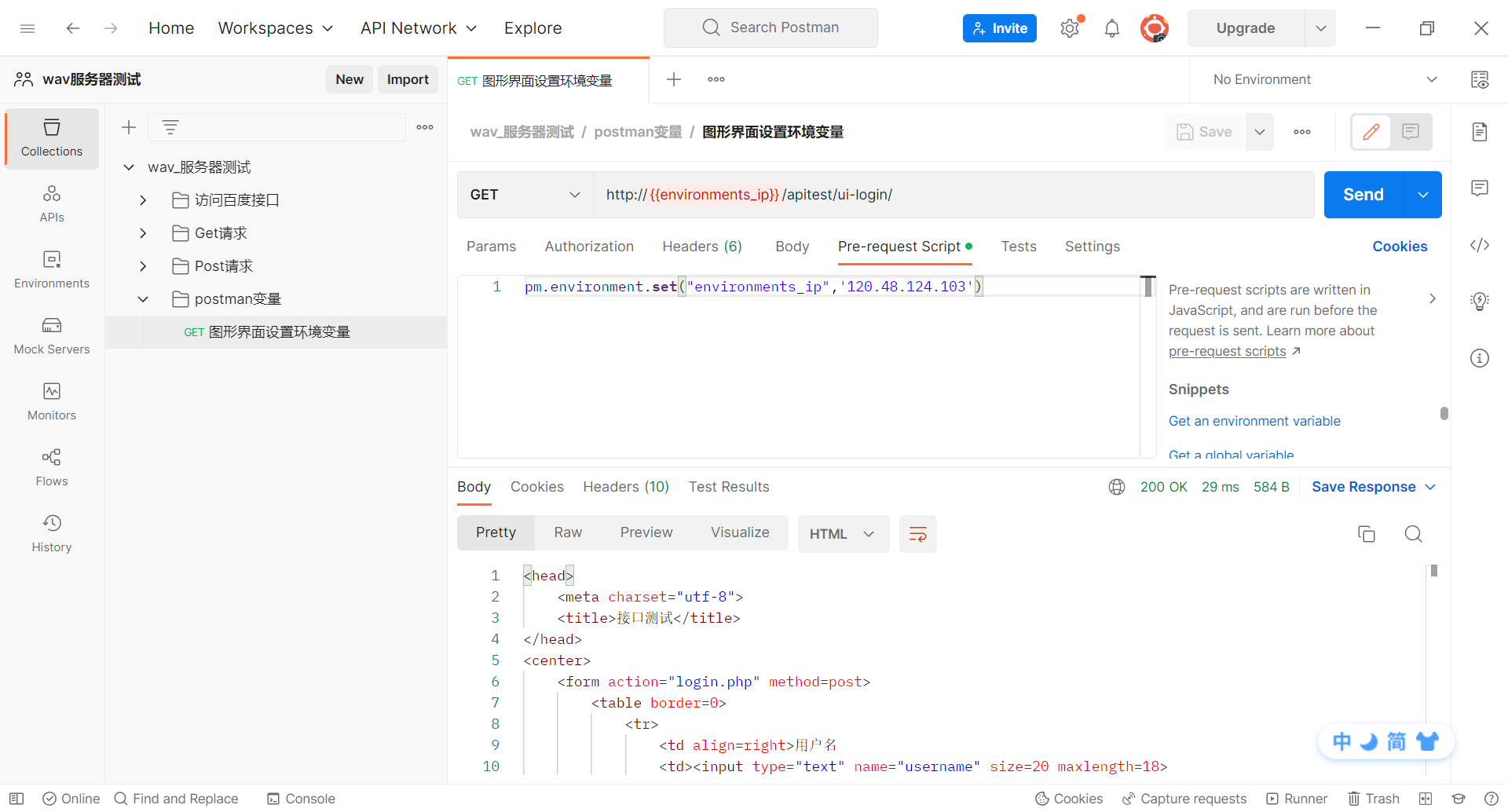1508x812 pixels.
Task: Click the Invite button
Action: tap(1000, 28)
